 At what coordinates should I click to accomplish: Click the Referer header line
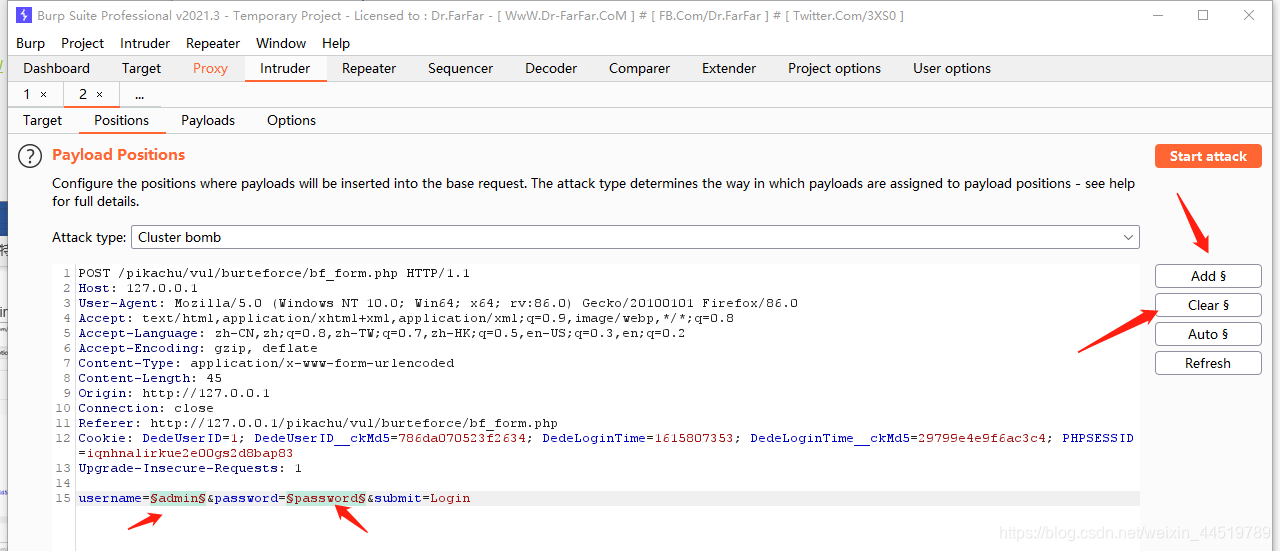pyautogui.click(x=318, y=423)
